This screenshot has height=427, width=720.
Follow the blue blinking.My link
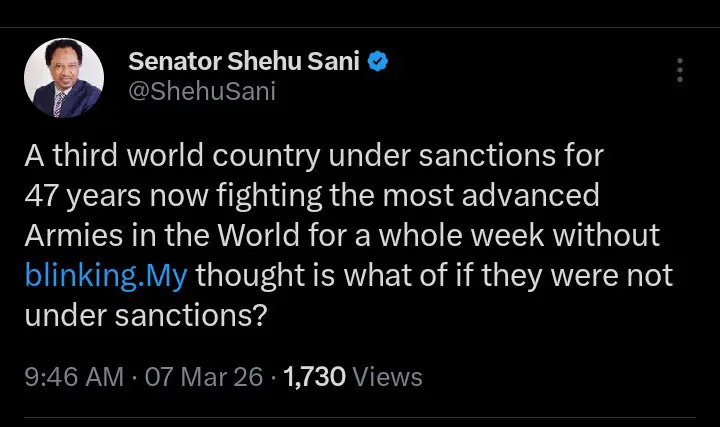point(104,274)
